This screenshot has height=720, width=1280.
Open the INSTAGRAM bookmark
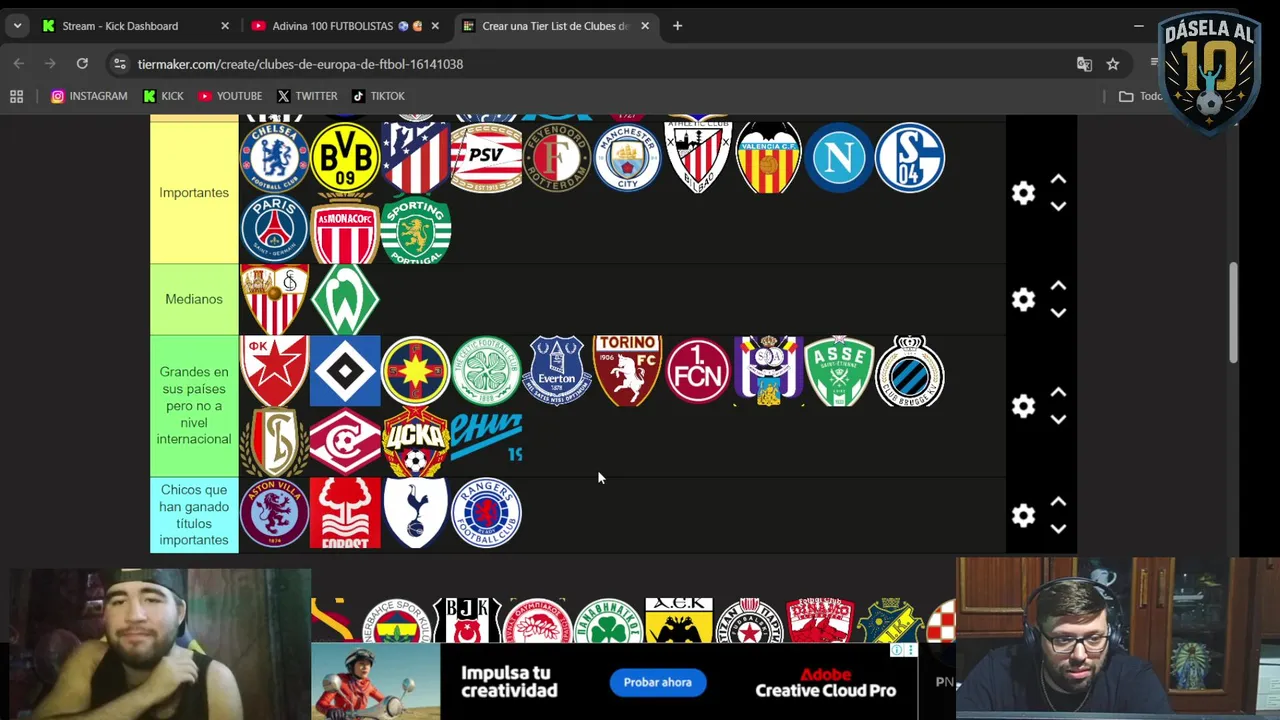pyautogui.click(x=89, y=96)
